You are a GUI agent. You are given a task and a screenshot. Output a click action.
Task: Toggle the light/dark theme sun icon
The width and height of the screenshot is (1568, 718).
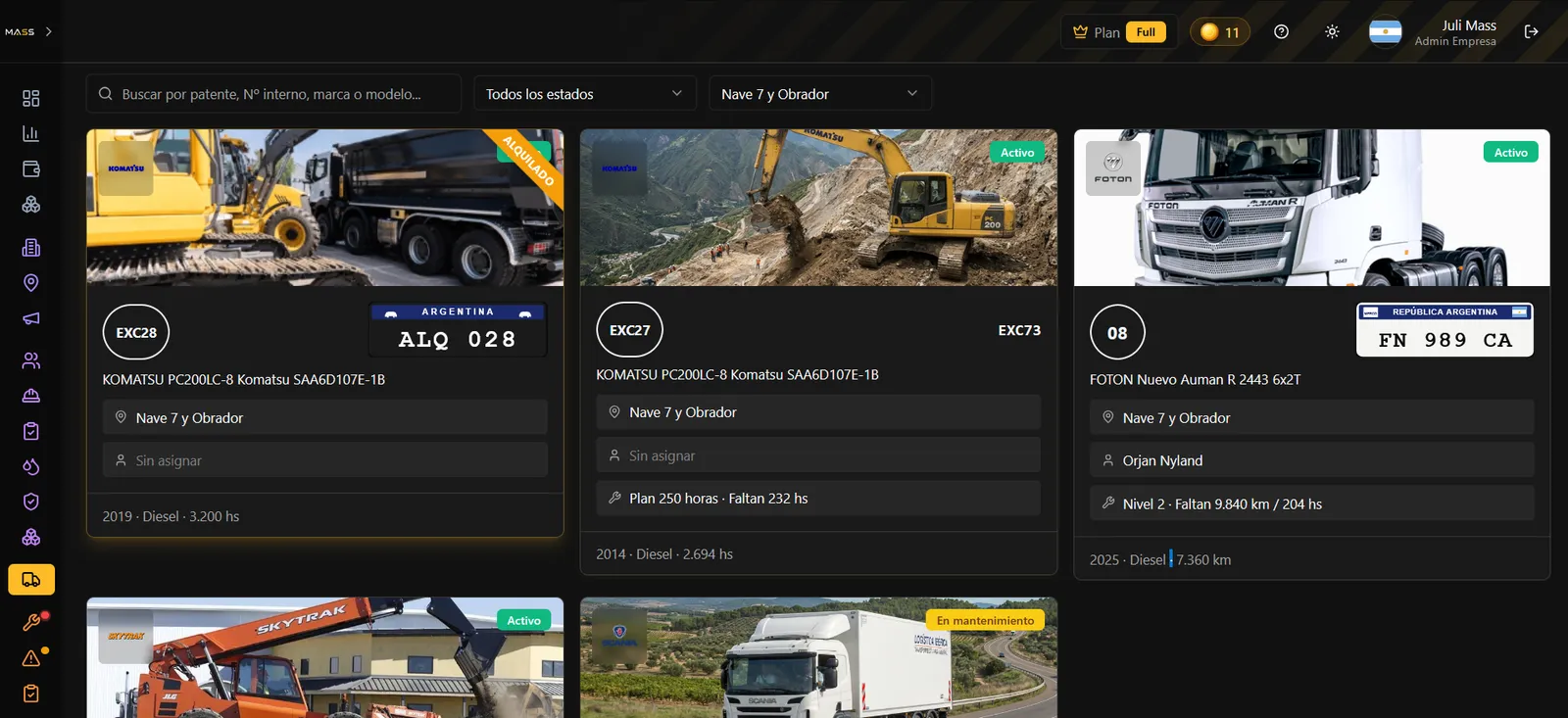[x=1332, y=31]
